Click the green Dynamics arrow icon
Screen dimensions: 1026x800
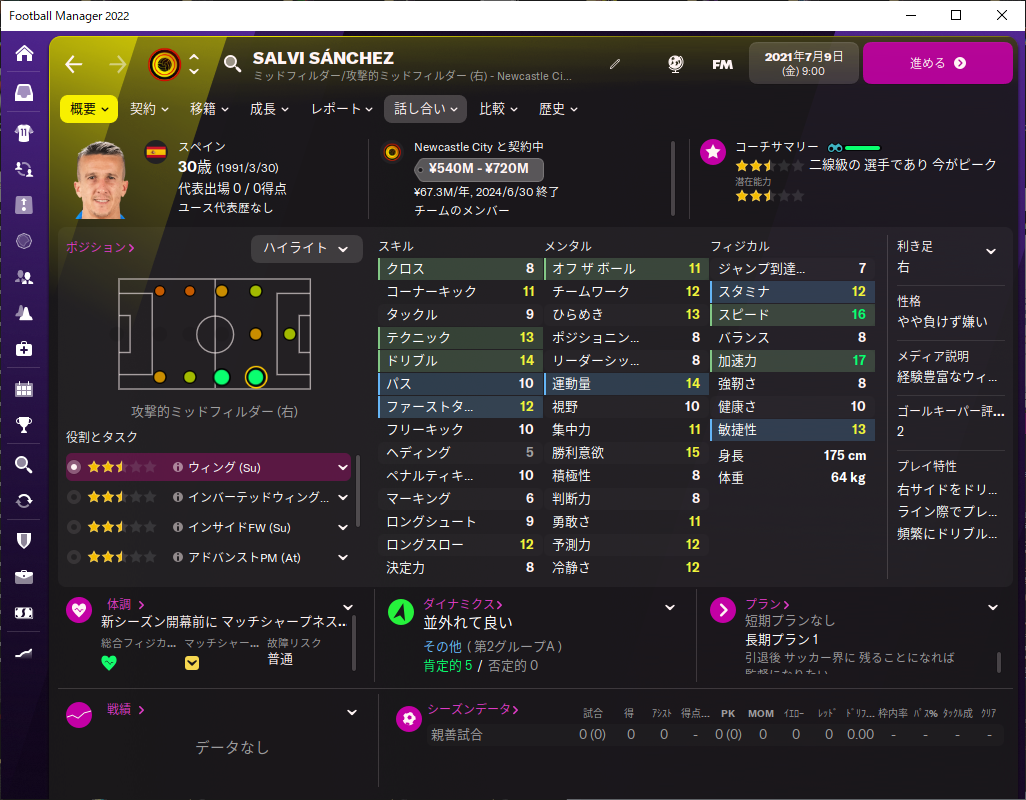(401, 612)
